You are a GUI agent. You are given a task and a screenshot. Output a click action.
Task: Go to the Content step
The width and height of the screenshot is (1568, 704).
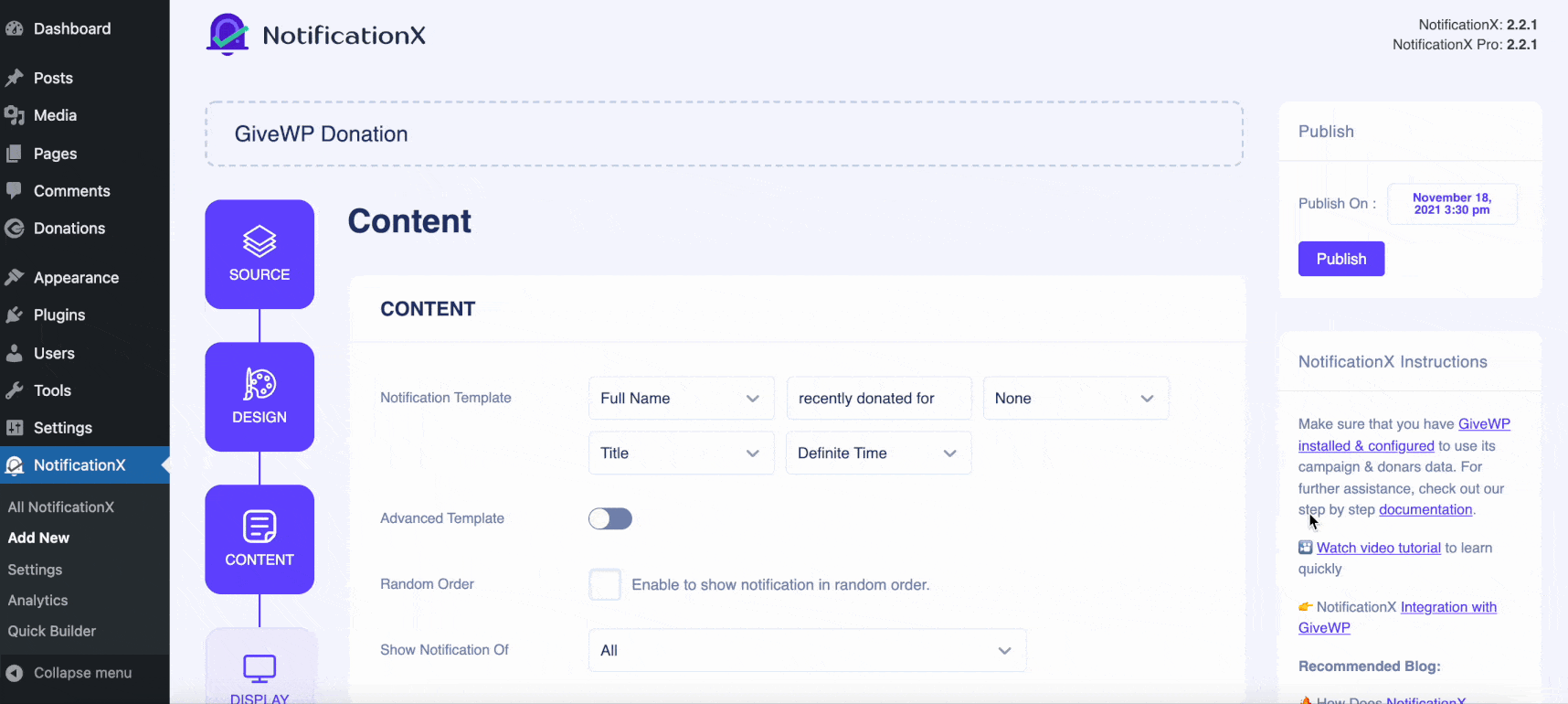(x=260, y=539)
